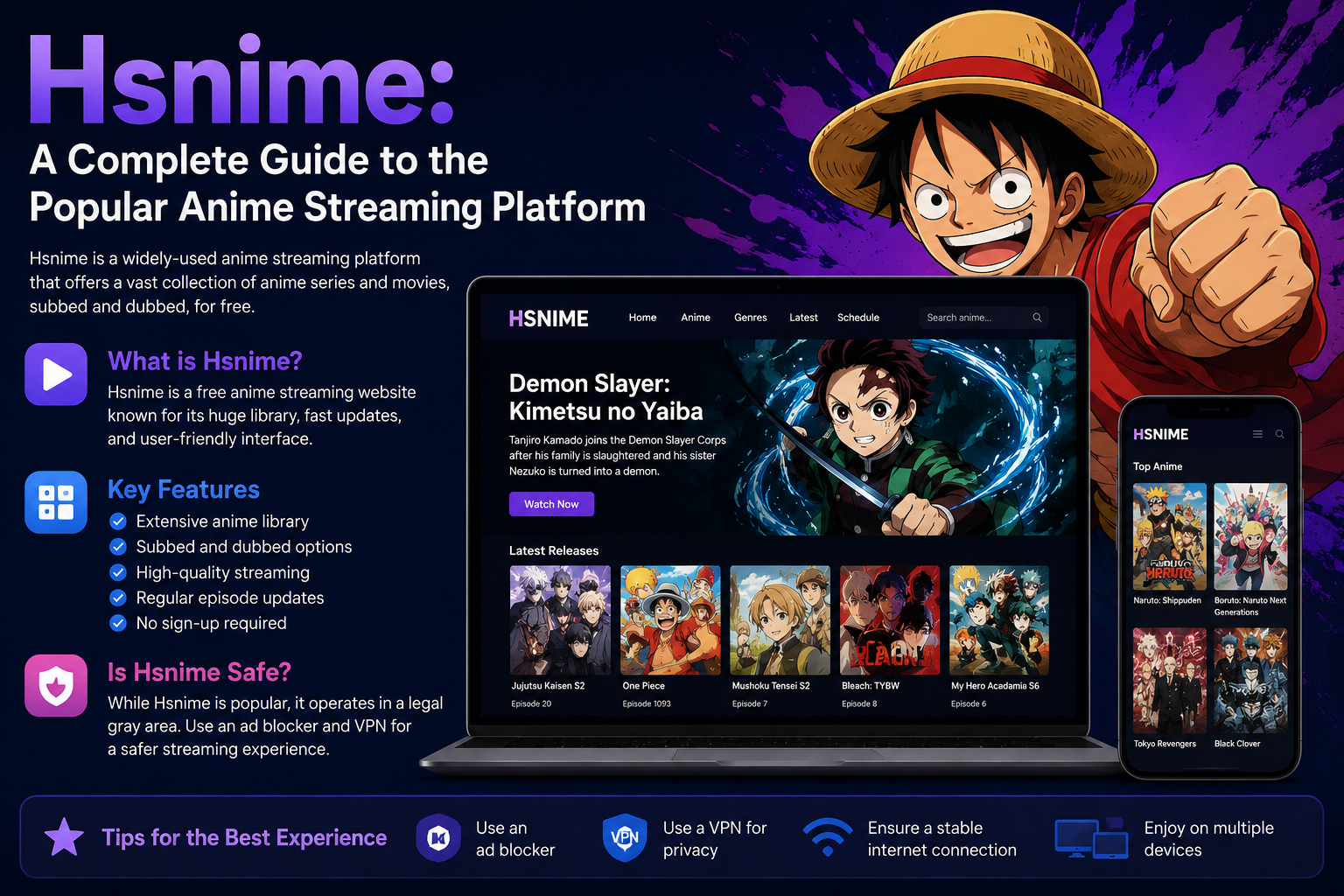Click the What is Hsnime? heading
This screenshot has height=896, width=1344.
click(x=205, y=361)
